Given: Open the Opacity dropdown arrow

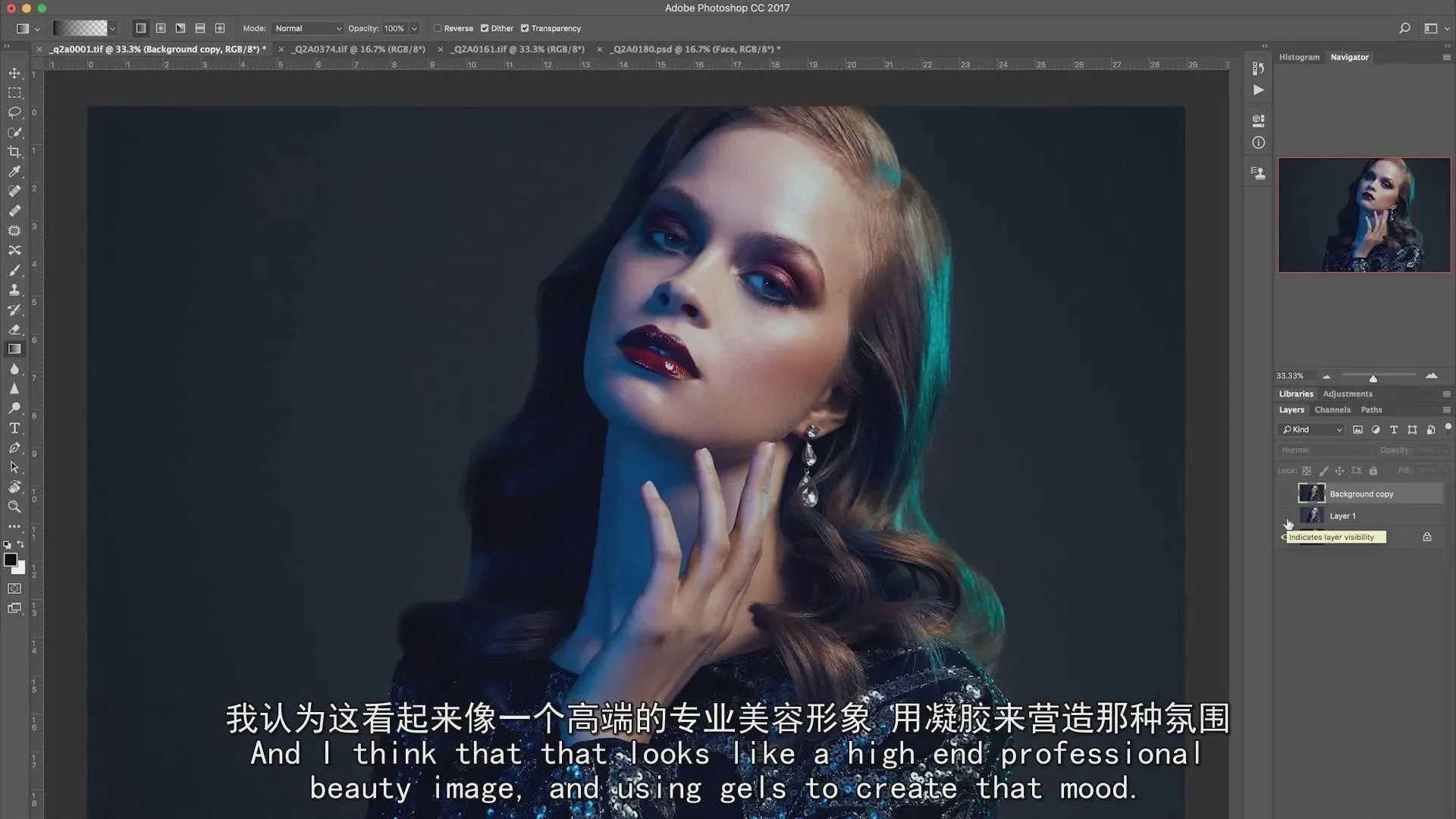Looking at the screenshot, I should click(414, 28).
